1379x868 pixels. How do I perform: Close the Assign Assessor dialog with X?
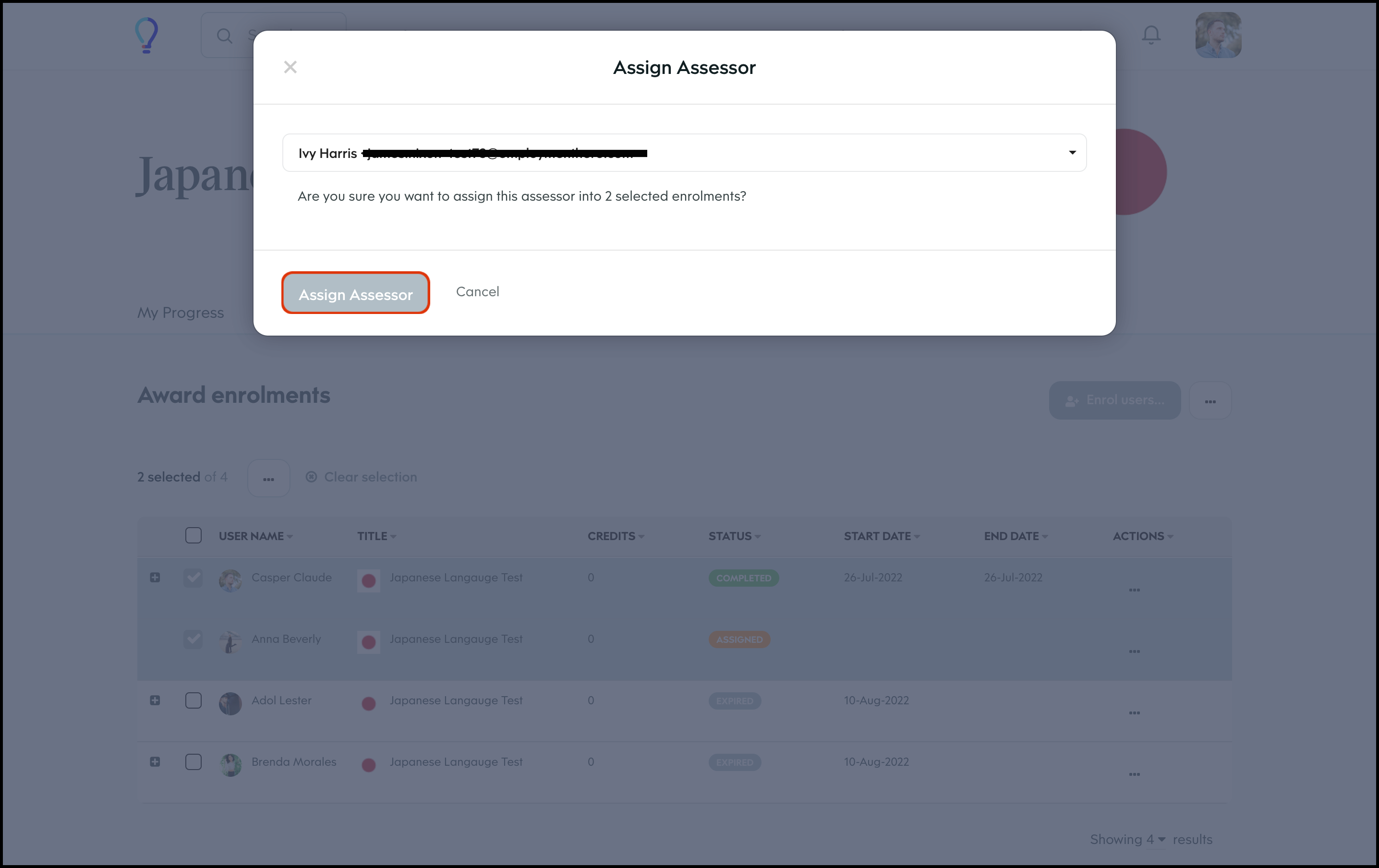(290, 68)
